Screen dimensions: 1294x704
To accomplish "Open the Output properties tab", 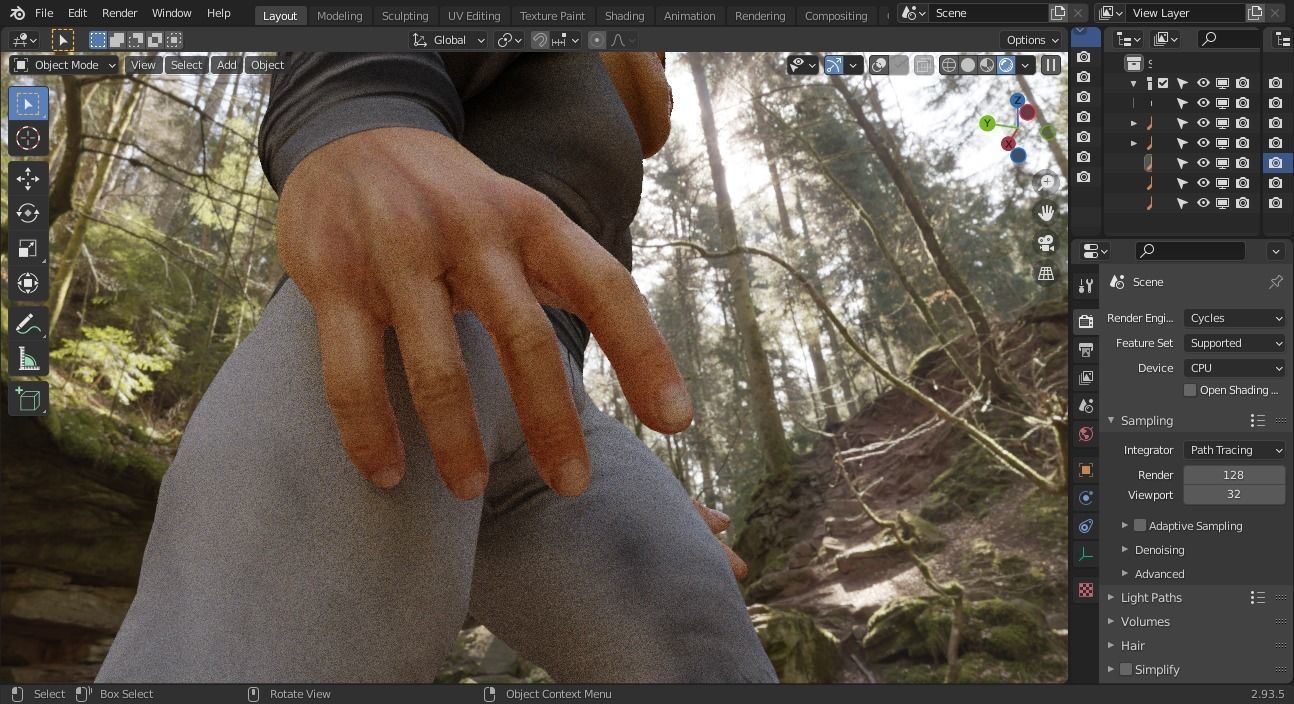I will pos(1086,349).
